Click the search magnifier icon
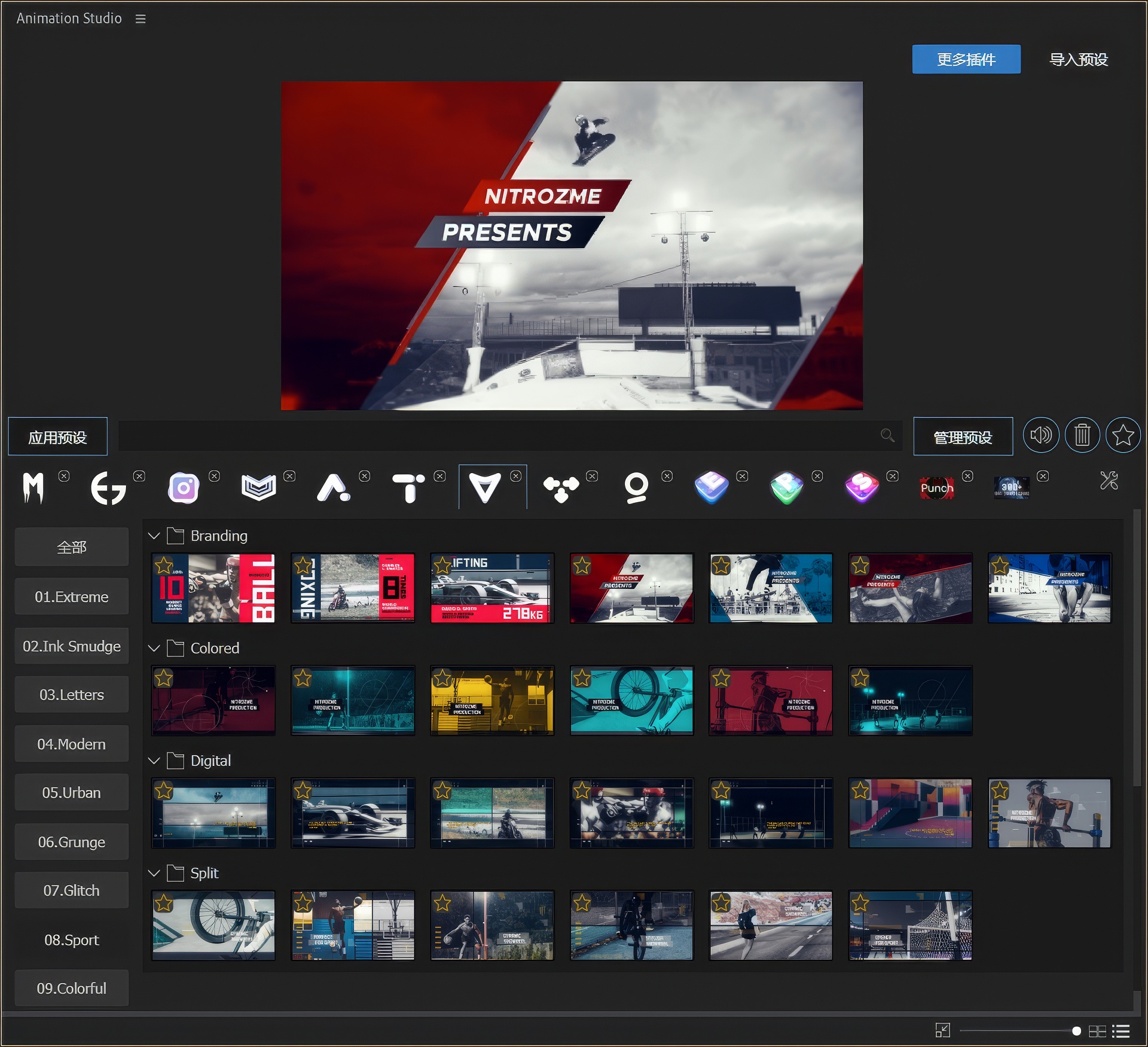Viewport: 1148px width, 1047px height. [x=887, y=435]
